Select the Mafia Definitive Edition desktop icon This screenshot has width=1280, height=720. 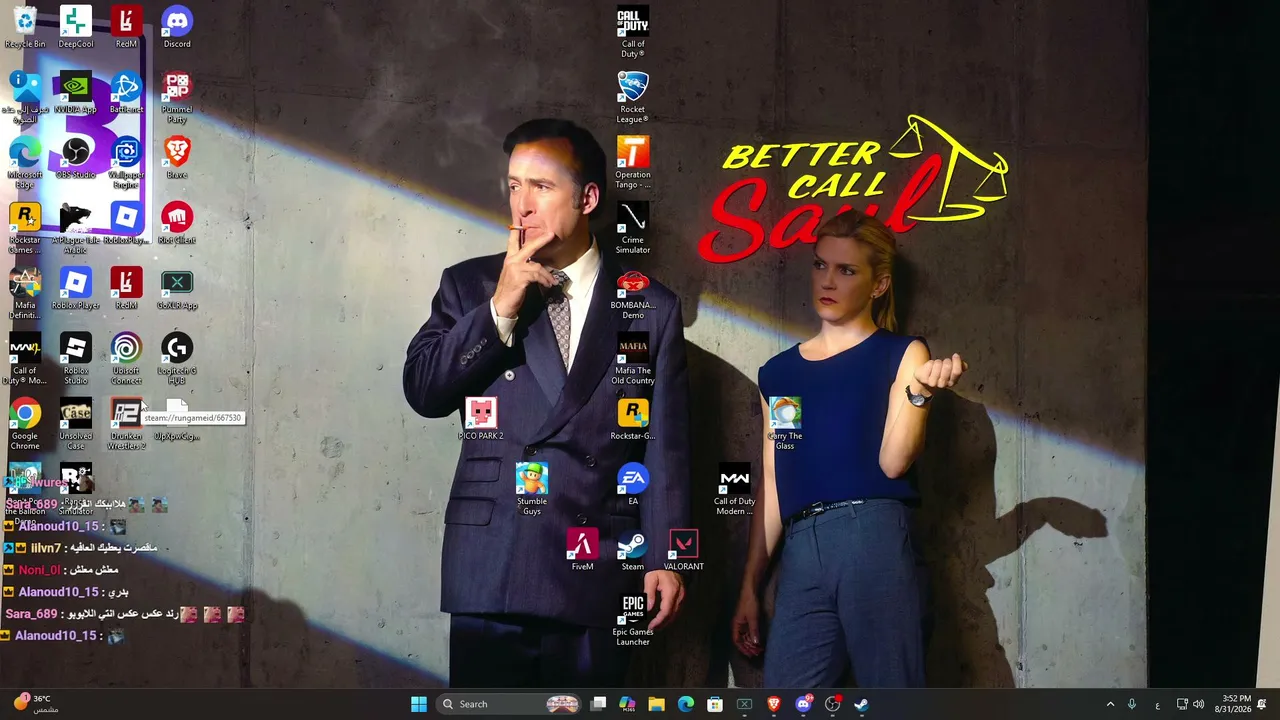coord(25,294)
